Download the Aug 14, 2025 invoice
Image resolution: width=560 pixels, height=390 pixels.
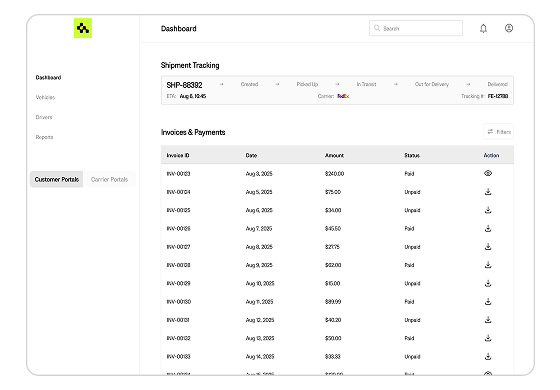pyautogui.click(x=488, y=356)
